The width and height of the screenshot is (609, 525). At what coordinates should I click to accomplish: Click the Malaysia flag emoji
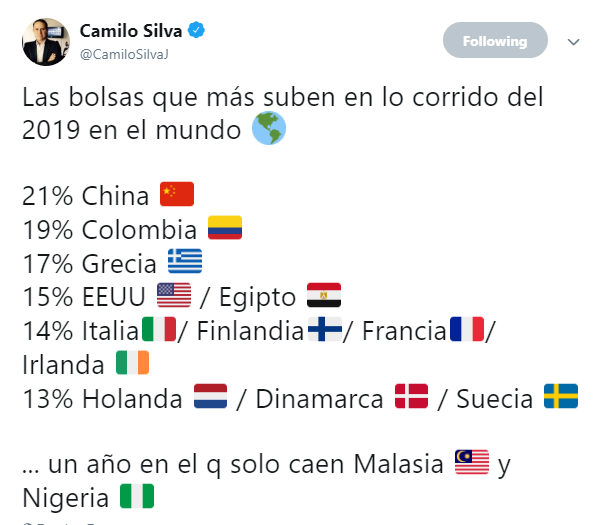[x=472, y=462]
